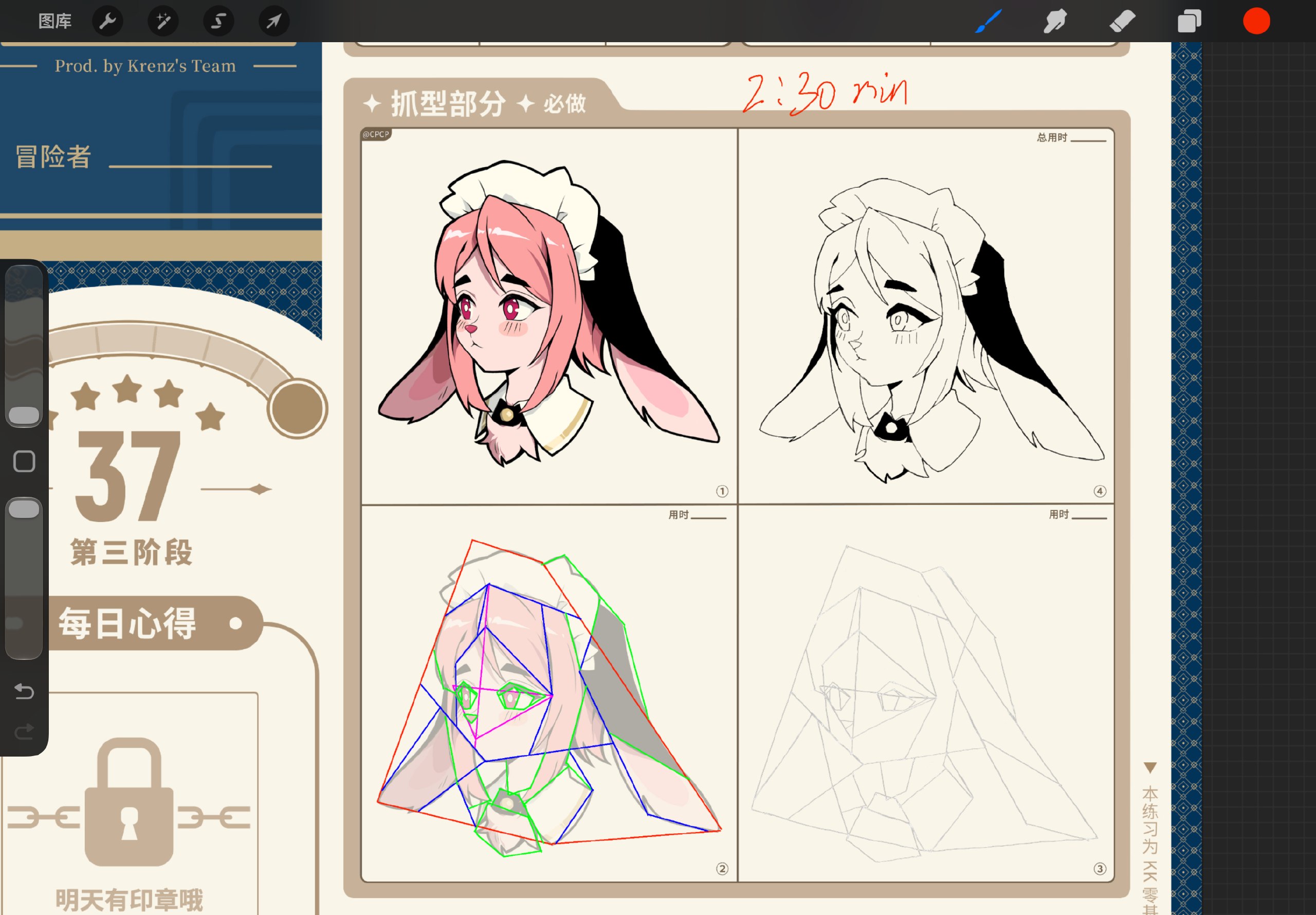Click the brush size slider handle

24,415
